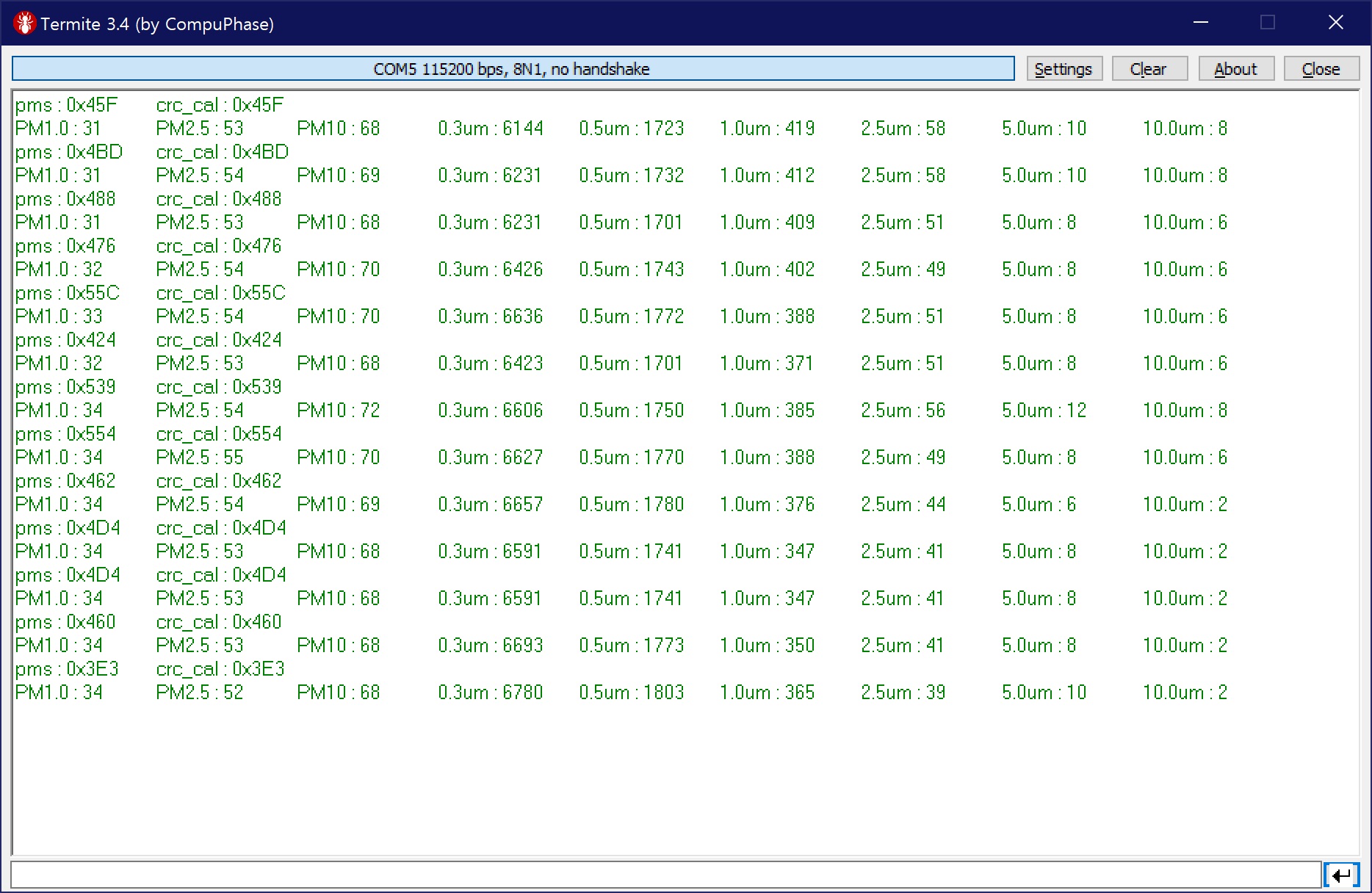This screenshot has height=893, width=1372.
Task: Click value '0.3um : 6627'
Action: pos(491,458)
